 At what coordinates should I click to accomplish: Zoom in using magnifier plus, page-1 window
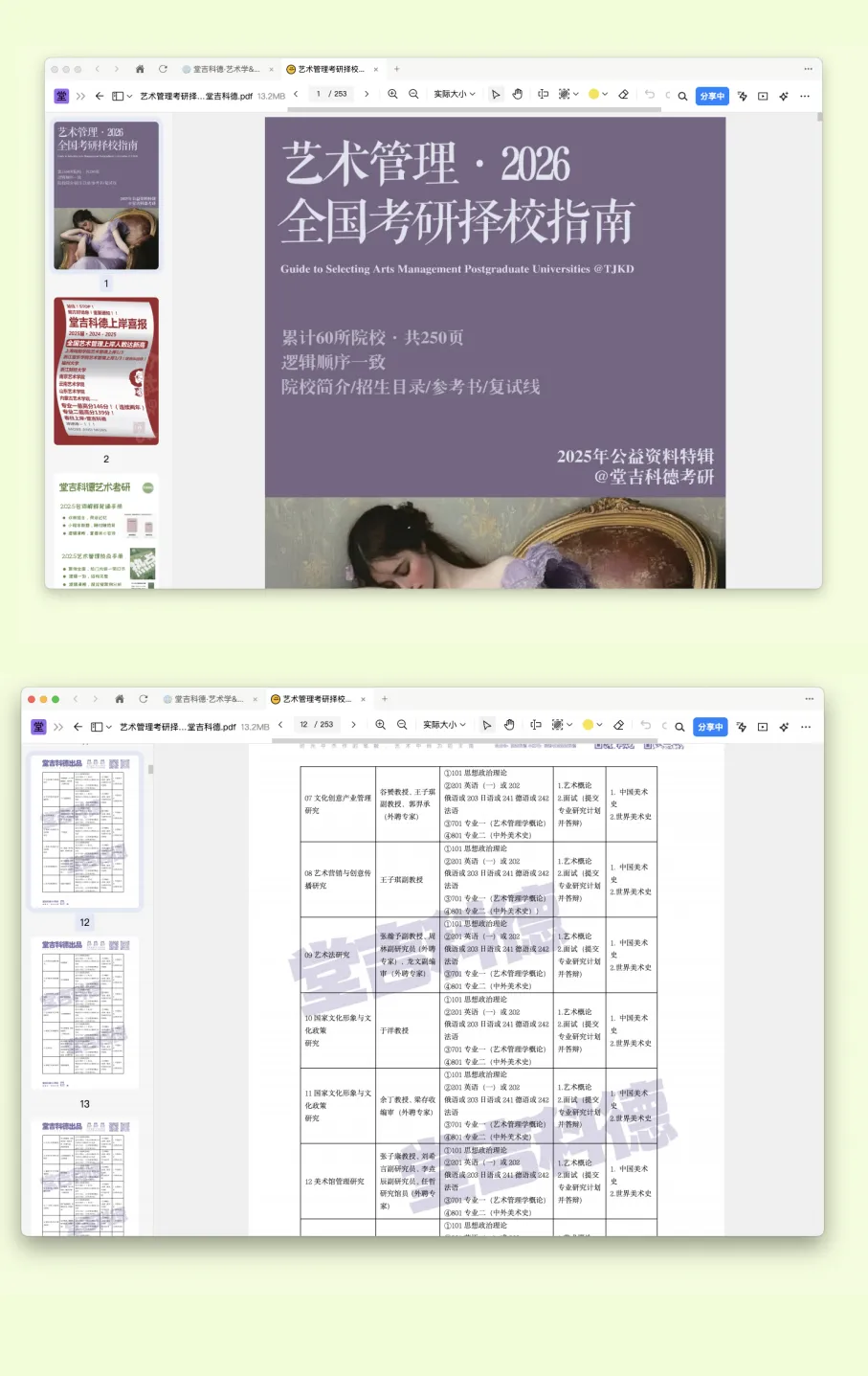pyautogui.click(x=392, y=94)
